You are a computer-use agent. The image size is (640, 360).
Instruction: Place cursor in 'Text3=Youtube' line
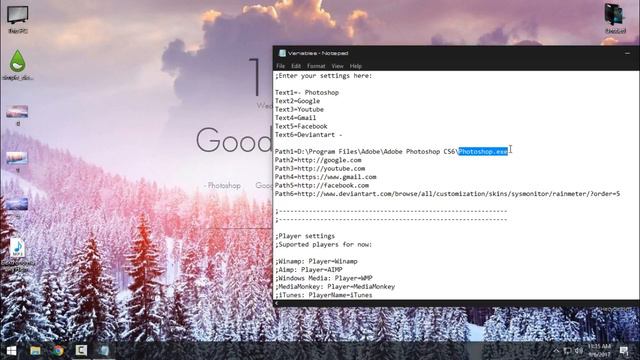(299, 109)
